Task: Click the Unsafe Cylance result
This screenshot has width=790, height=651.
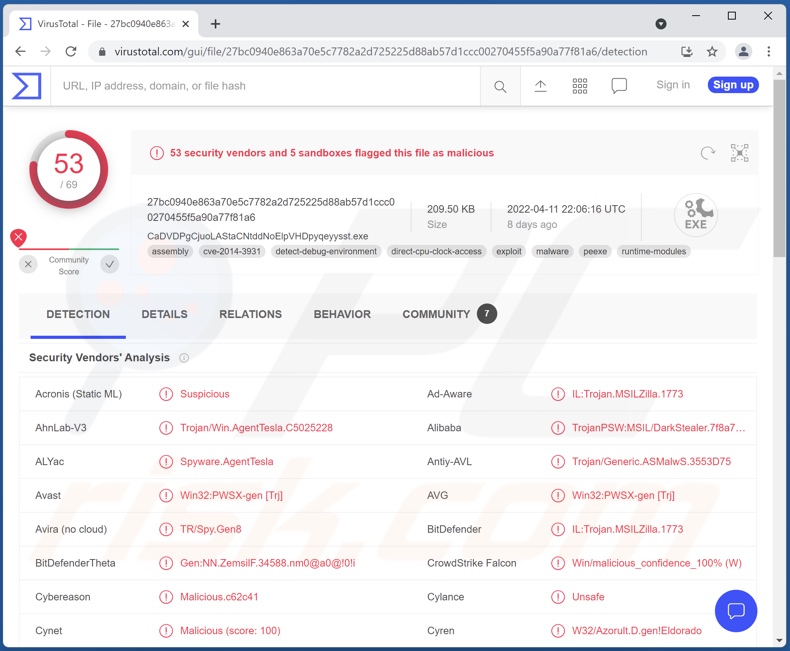Action: (588, 597)
